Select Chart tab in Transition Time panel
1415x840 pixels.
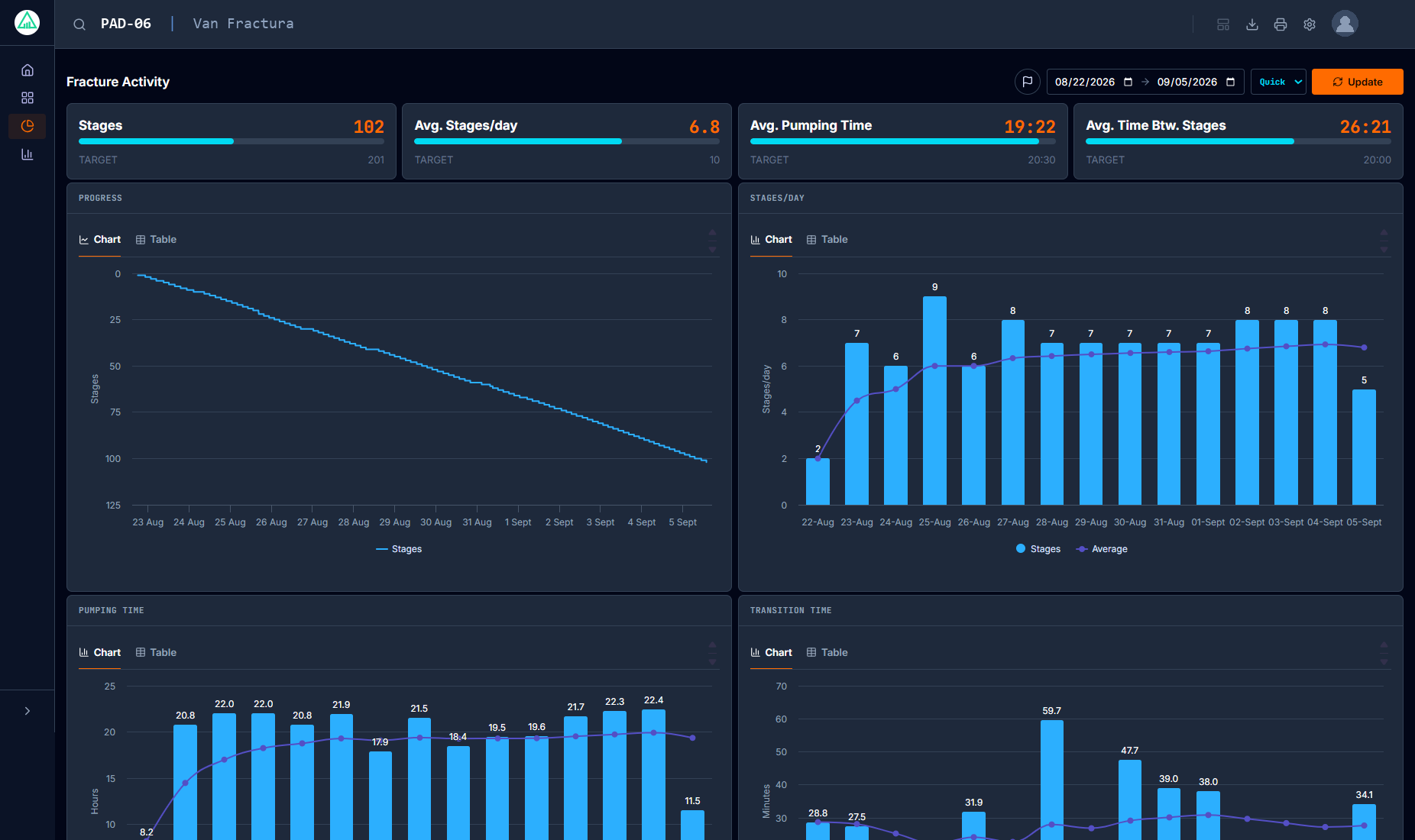(x=772, y=652)
